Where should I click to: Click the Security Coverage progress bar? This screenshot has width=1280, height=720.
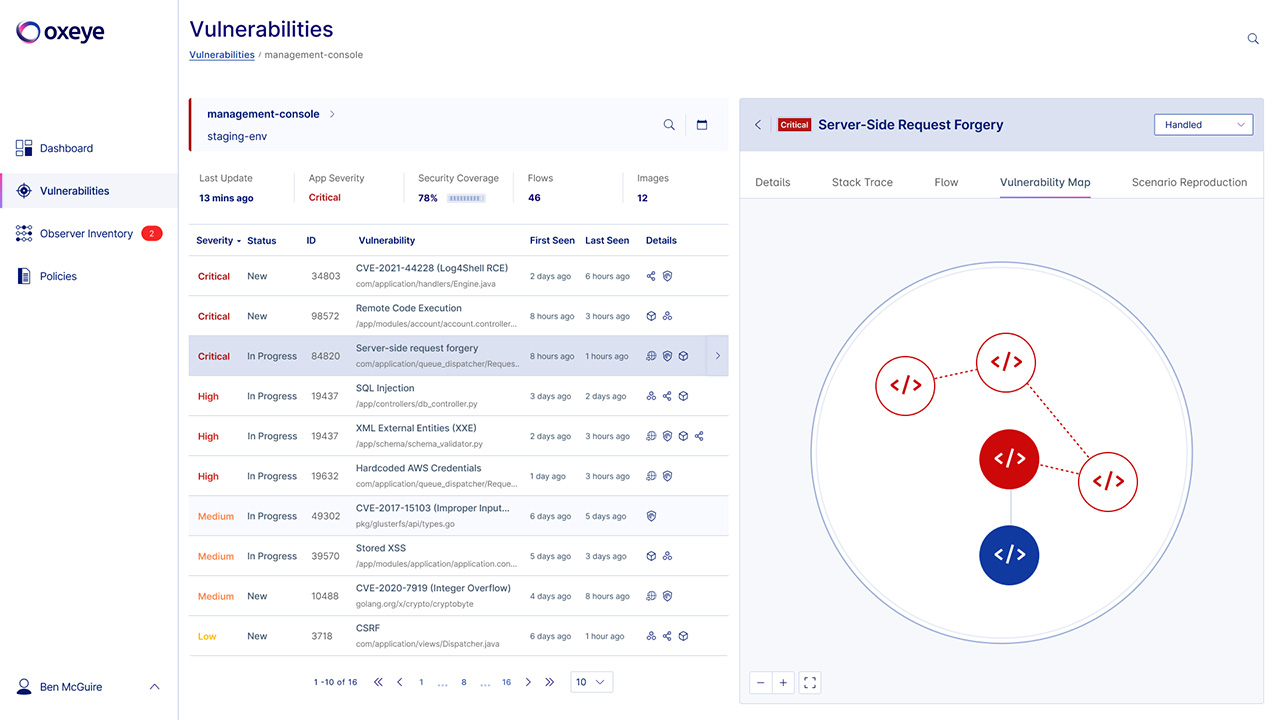pos(465,198)
